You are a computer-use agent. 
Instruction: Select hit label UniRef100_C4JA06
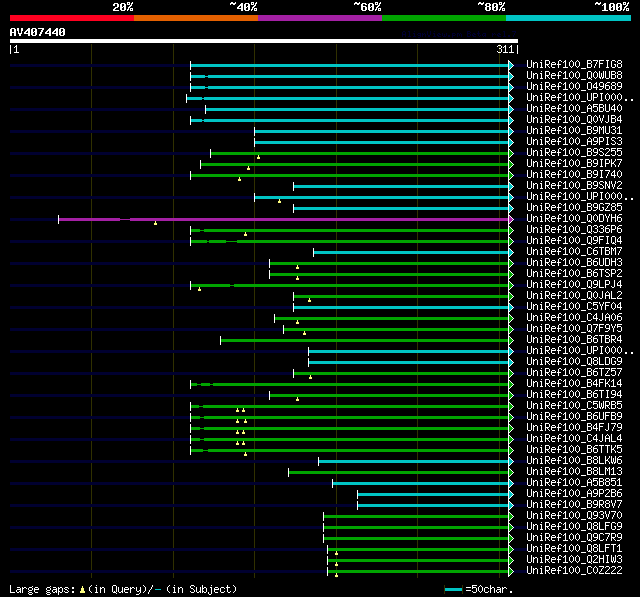tap(574, 318)
